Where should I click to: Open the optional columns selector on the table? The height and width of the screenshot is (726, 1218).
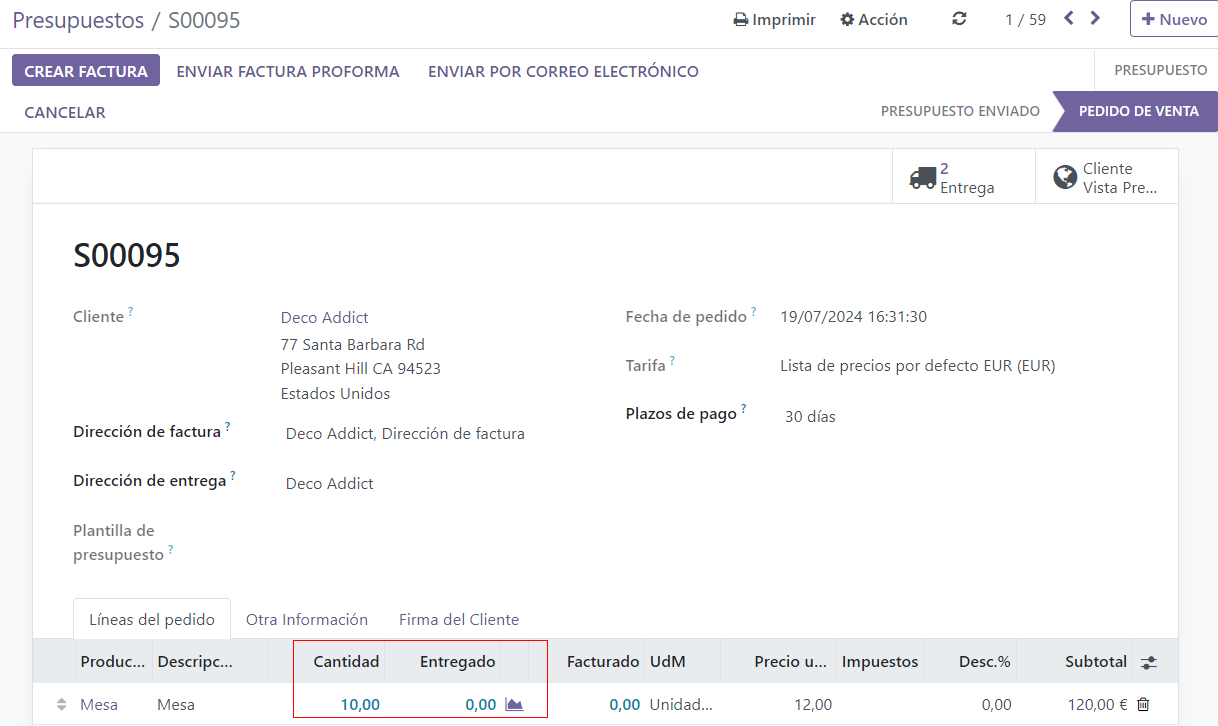tap(1148, 661)
